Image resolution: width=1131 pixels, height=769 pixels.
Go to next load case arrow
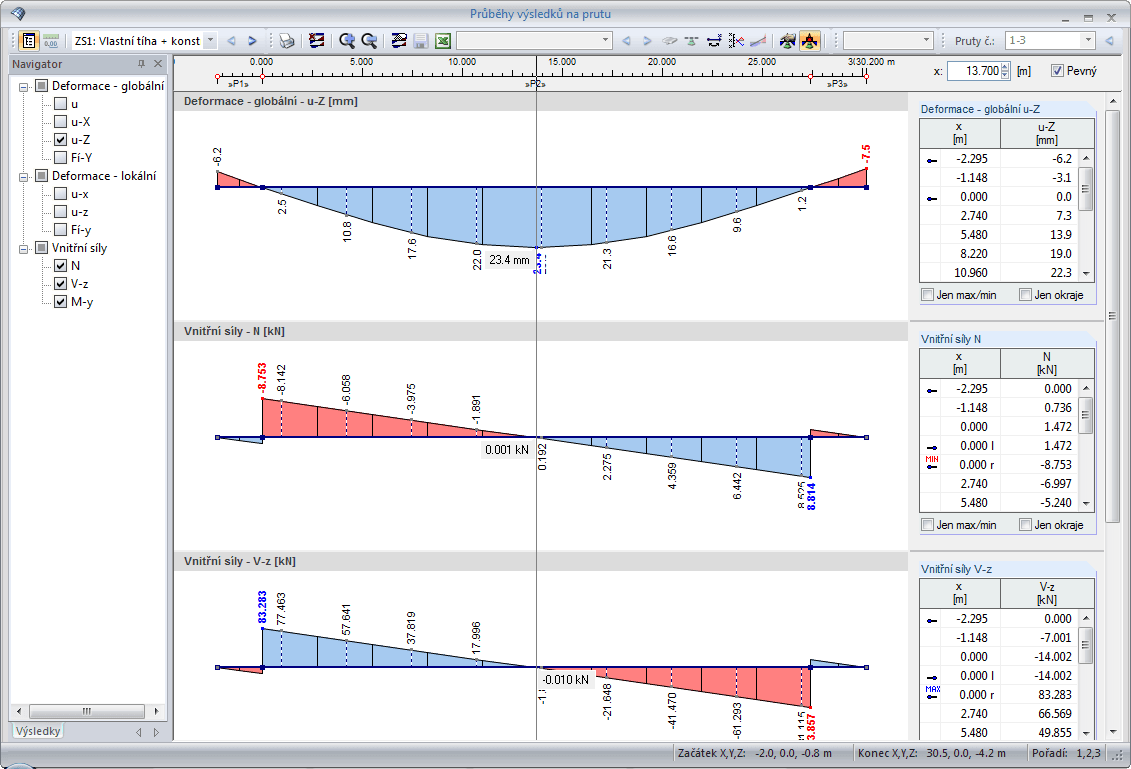[252, 41]
